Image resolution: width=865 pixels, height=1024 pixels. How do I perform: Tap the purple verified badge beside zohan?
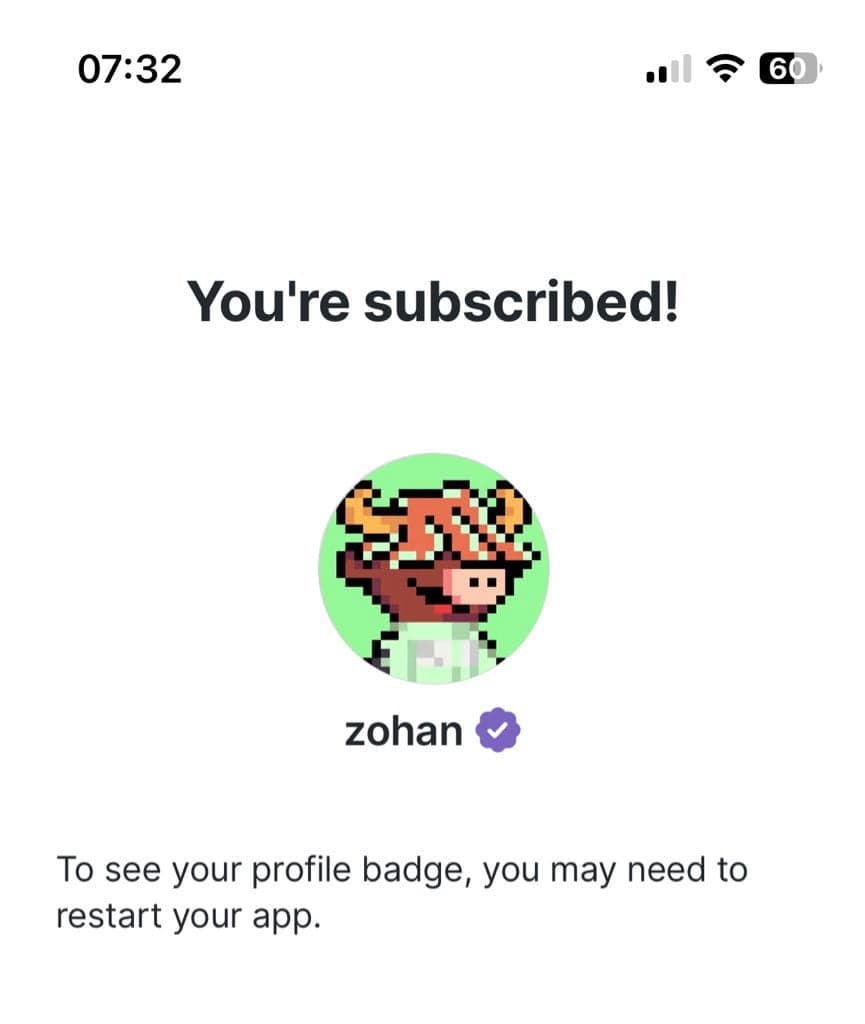(x=498, y=732)
